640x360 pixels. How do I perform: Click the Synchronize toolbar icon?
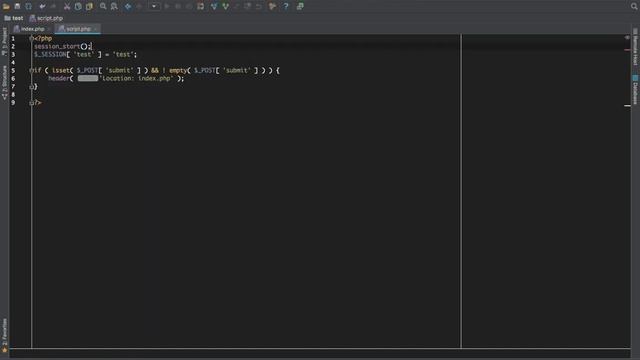29,6
